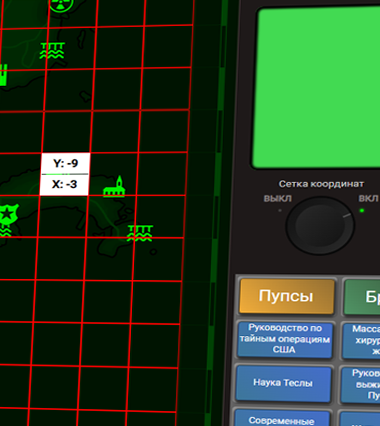This screenshot has width=380, height=426.
Task: Click the green display screen
Action: coord(317,87)
